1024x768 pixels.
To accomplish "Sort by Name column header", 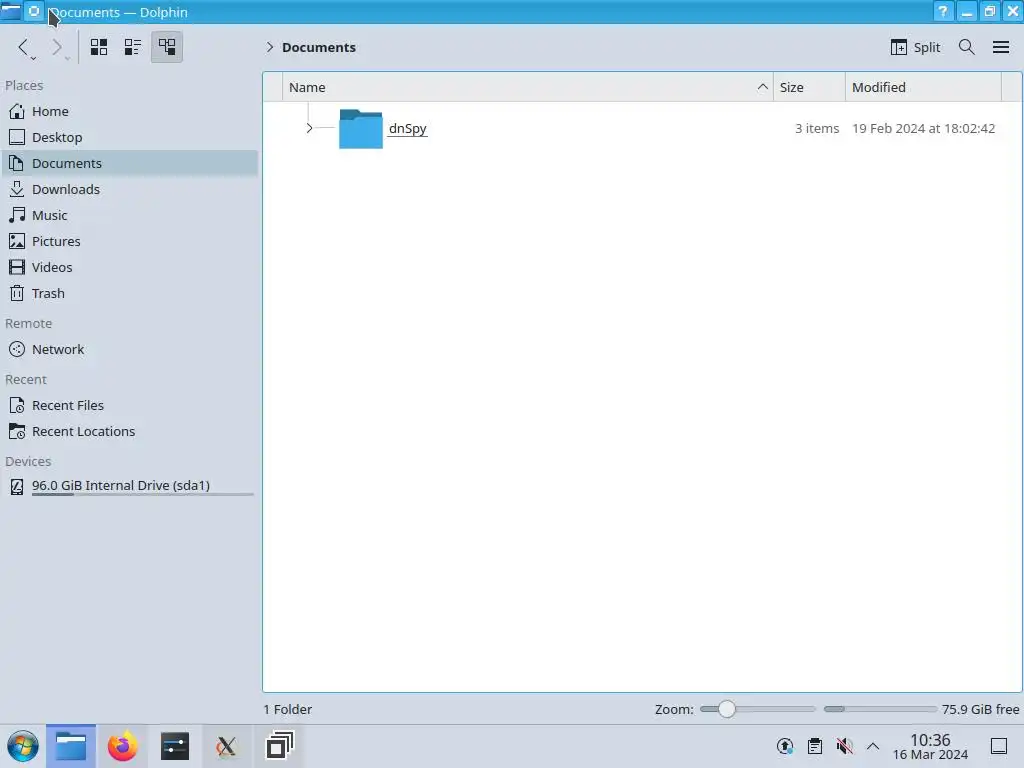I will [x=528, y=87].
